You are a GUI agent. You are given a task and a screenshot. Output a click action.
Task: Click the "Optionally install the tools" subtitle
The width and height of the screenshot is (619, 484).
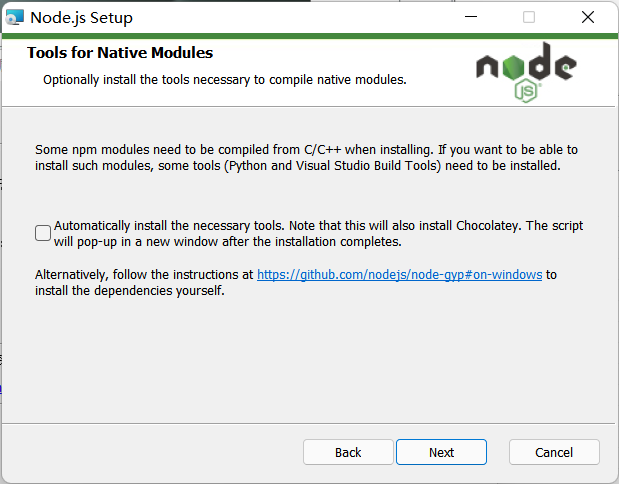pos(224,79)
